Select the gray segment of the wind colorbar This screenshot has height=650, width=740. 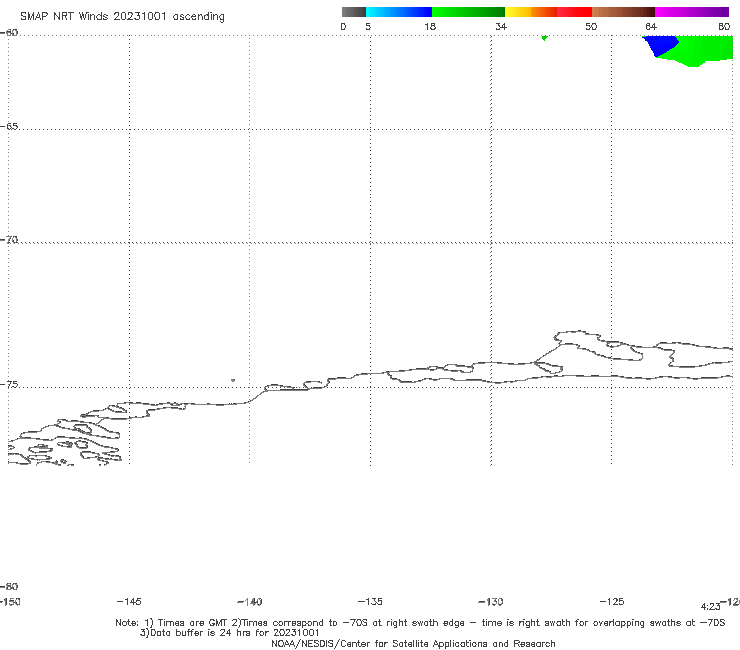(353, 12)
